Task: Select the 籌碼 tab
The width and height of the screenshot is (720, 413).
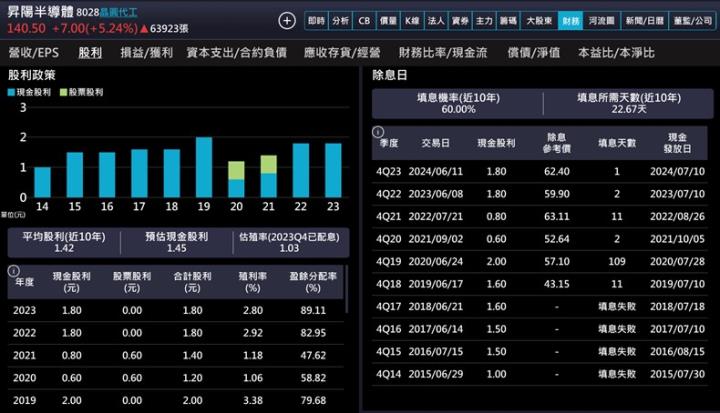Action: click(x=508, y=21)
